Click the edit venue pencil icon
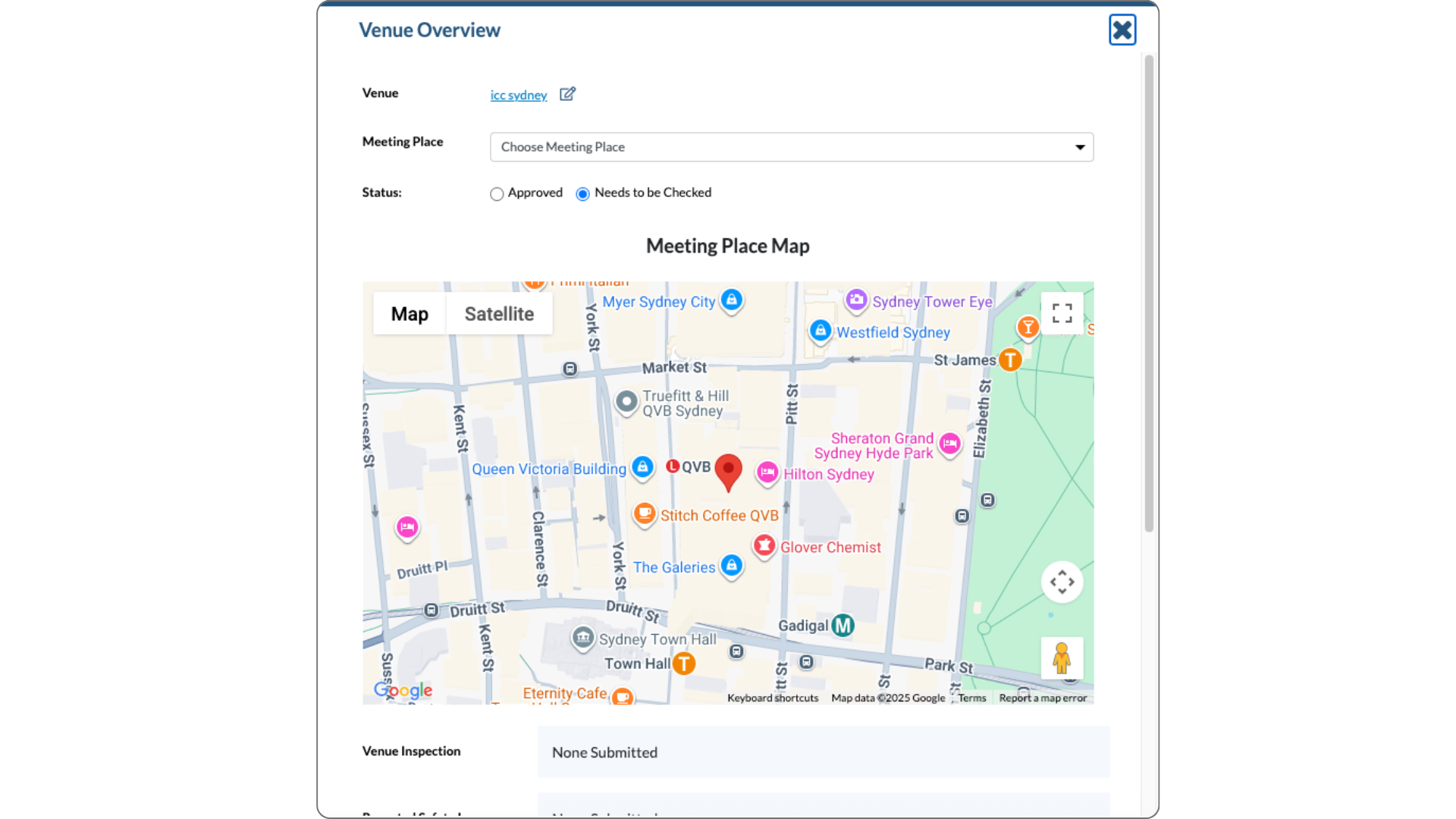This screenshot has width=1456, height=819. 567,94
